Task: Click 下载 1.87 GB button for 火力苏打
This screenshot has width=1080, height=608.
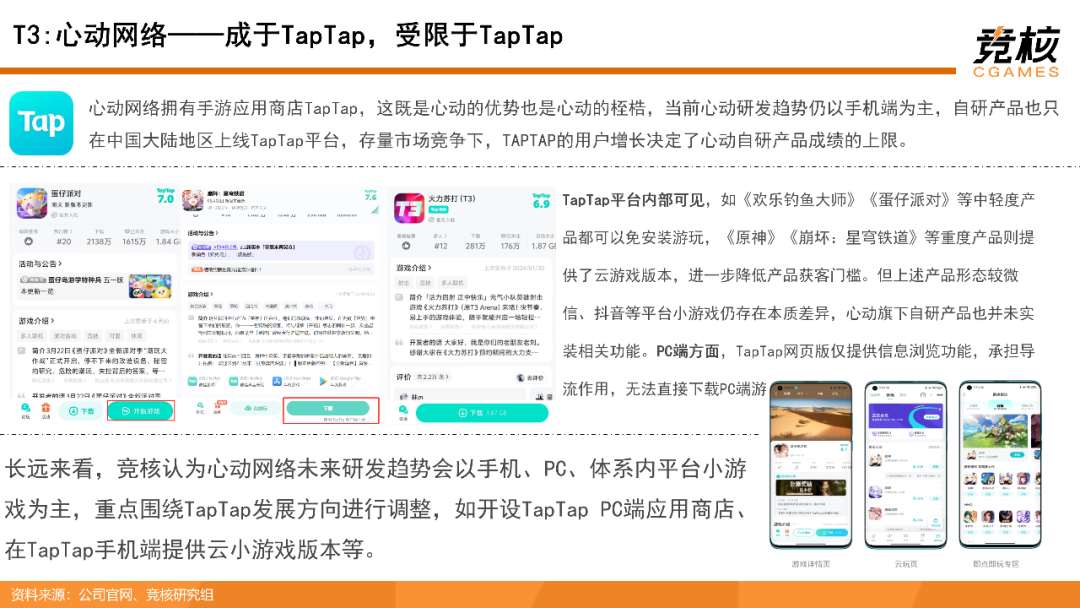Action: pyautogui.click(x=481, y=413)
